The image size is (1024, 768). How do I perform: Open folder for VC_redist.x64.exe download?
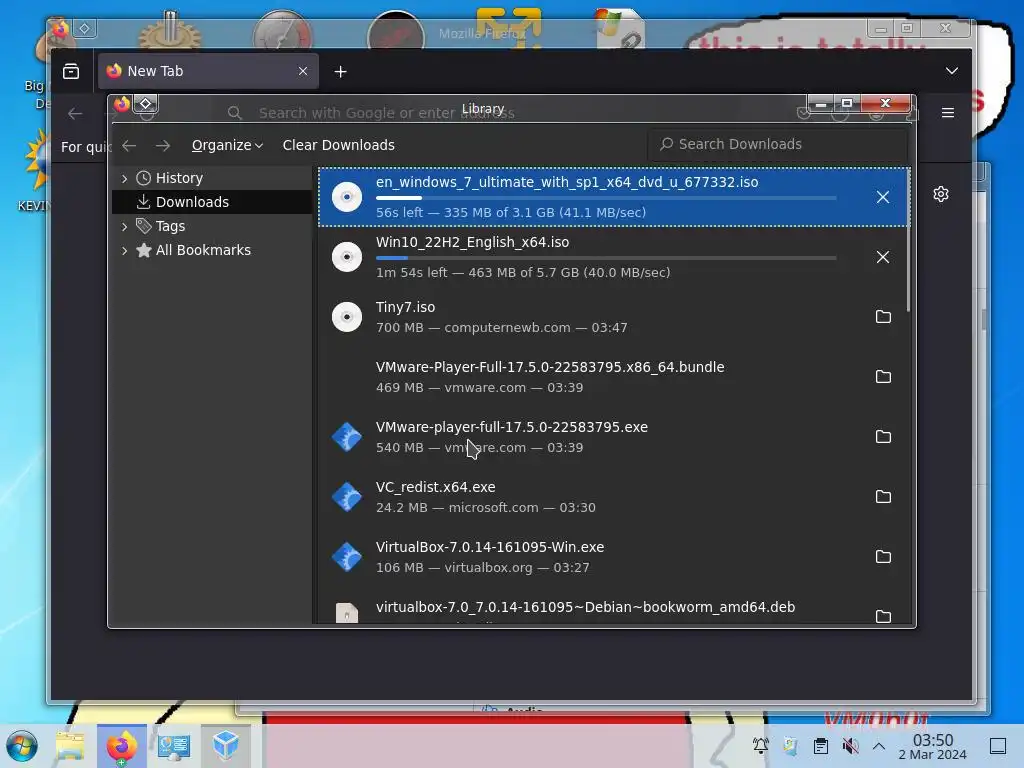[x=883, y=497]
